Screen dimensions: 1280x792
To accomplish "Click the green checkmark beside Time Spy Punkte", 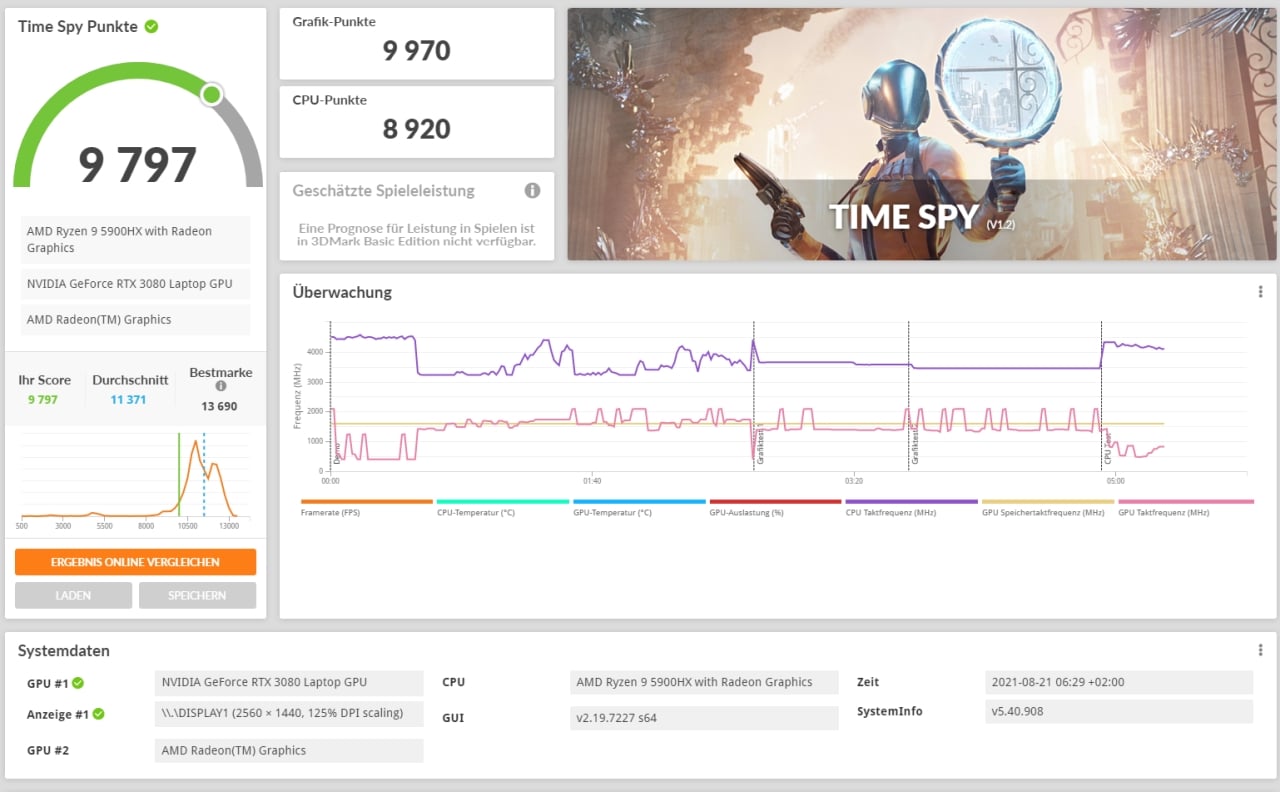I will click(x=151, y=27).
